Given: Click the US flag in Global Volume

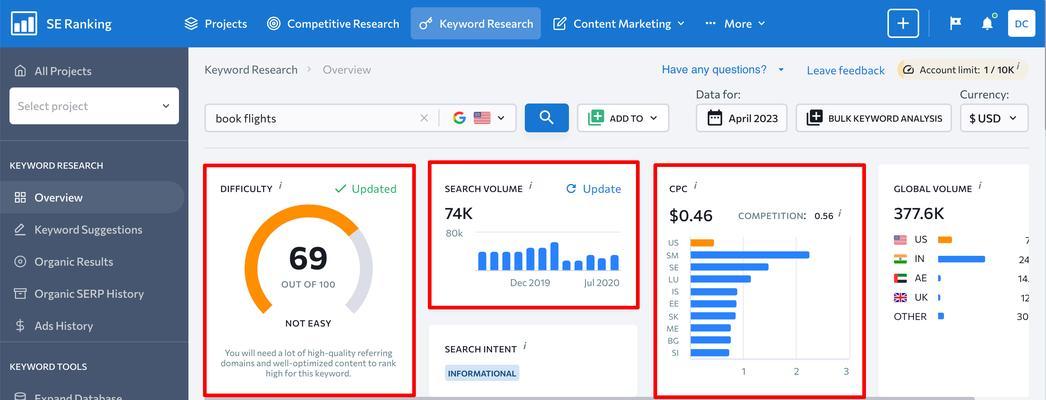Looking at the screenshot, I should (901, 239).
